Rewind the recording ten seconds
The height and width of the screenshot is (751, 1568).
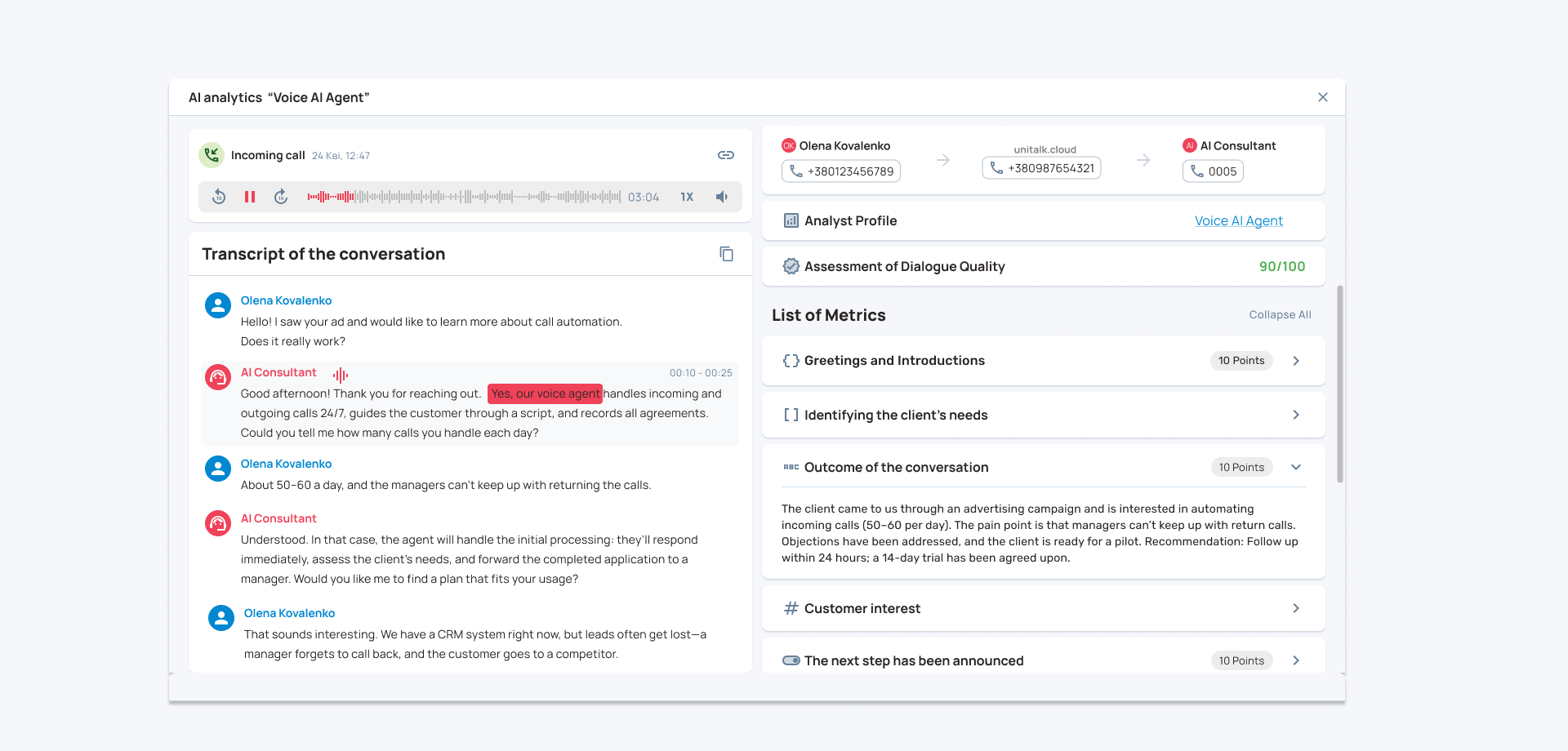click(x=219, y=197)
